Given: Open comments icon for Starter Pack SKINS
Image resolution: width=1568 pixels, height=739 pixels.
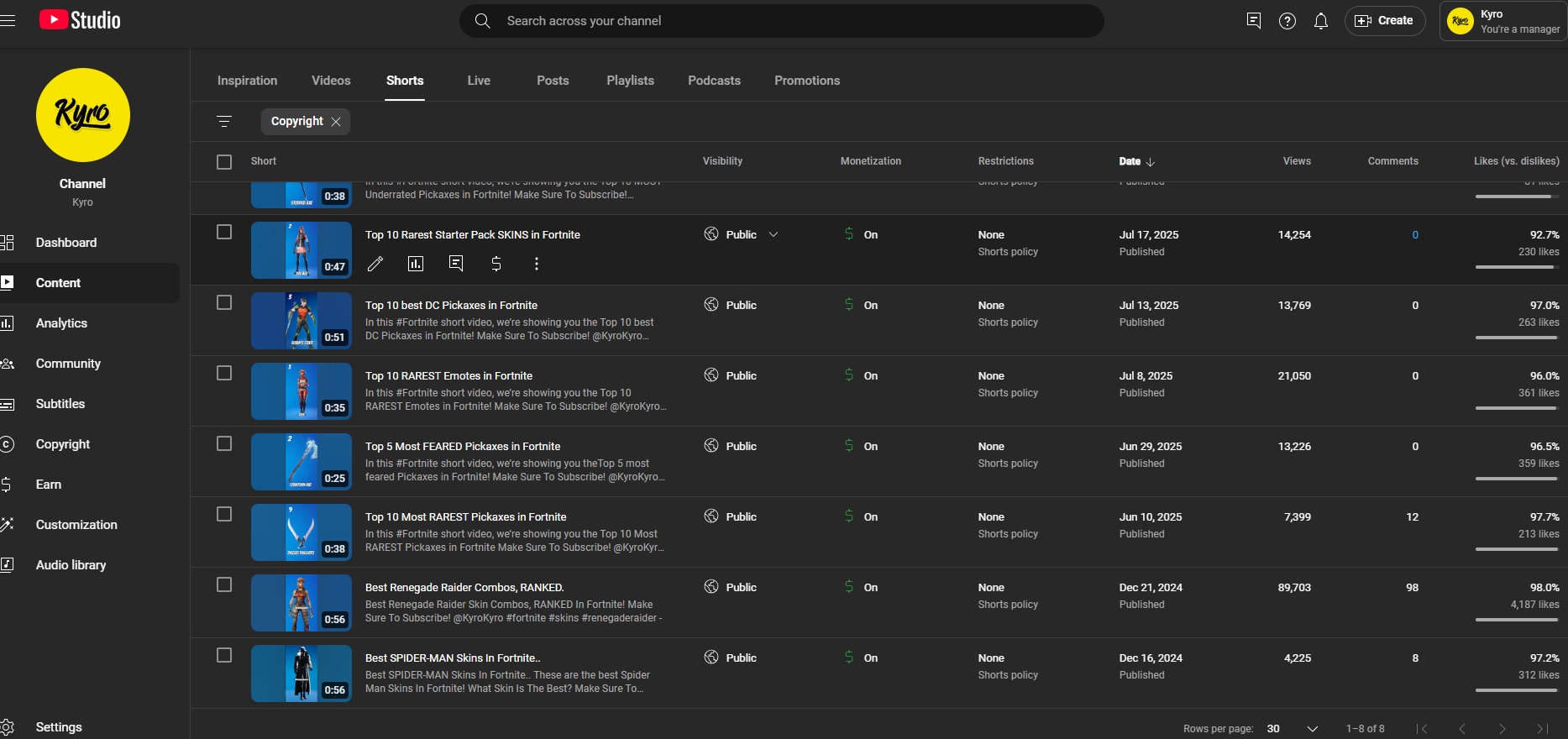Looking at the screenshot, I should 456,264.
